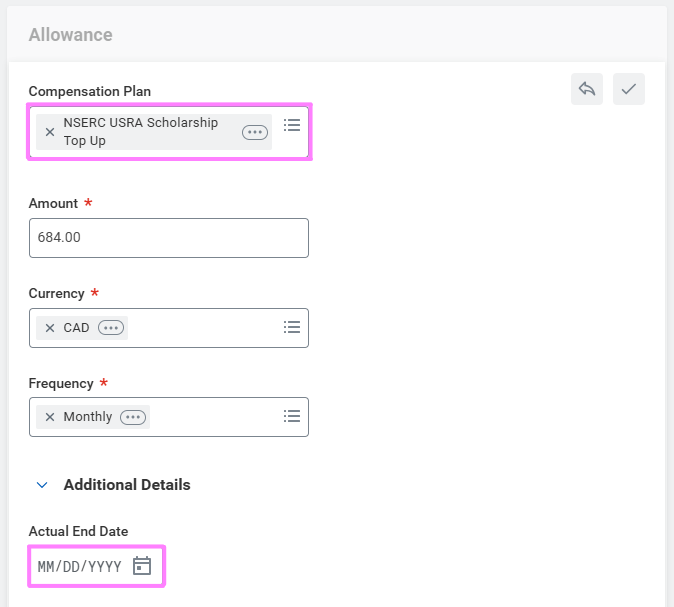Remove the NSERC USRA Scholarship Top Up selection
The height and width of the screenshot is (607, 674).
click(50, 132)
